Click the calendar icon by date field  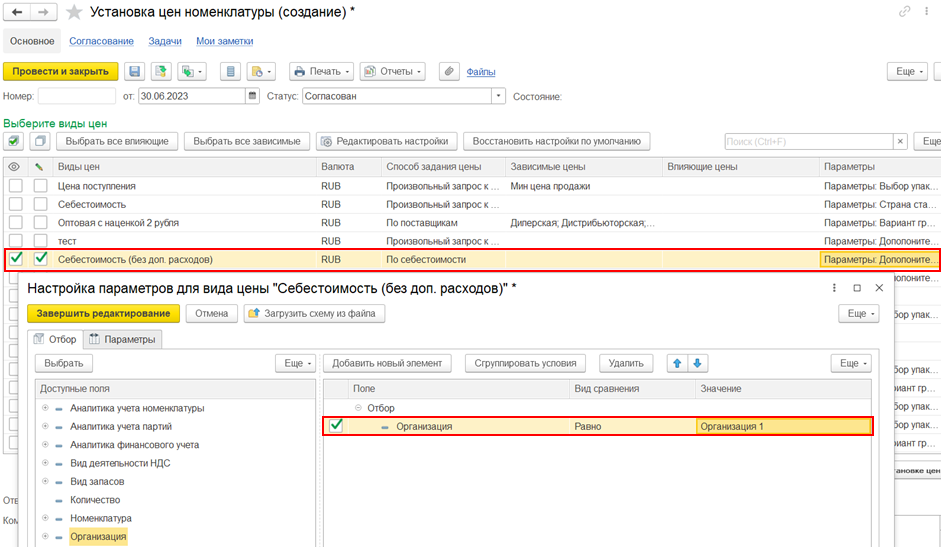pyautogui.click(x=252, y=97)
